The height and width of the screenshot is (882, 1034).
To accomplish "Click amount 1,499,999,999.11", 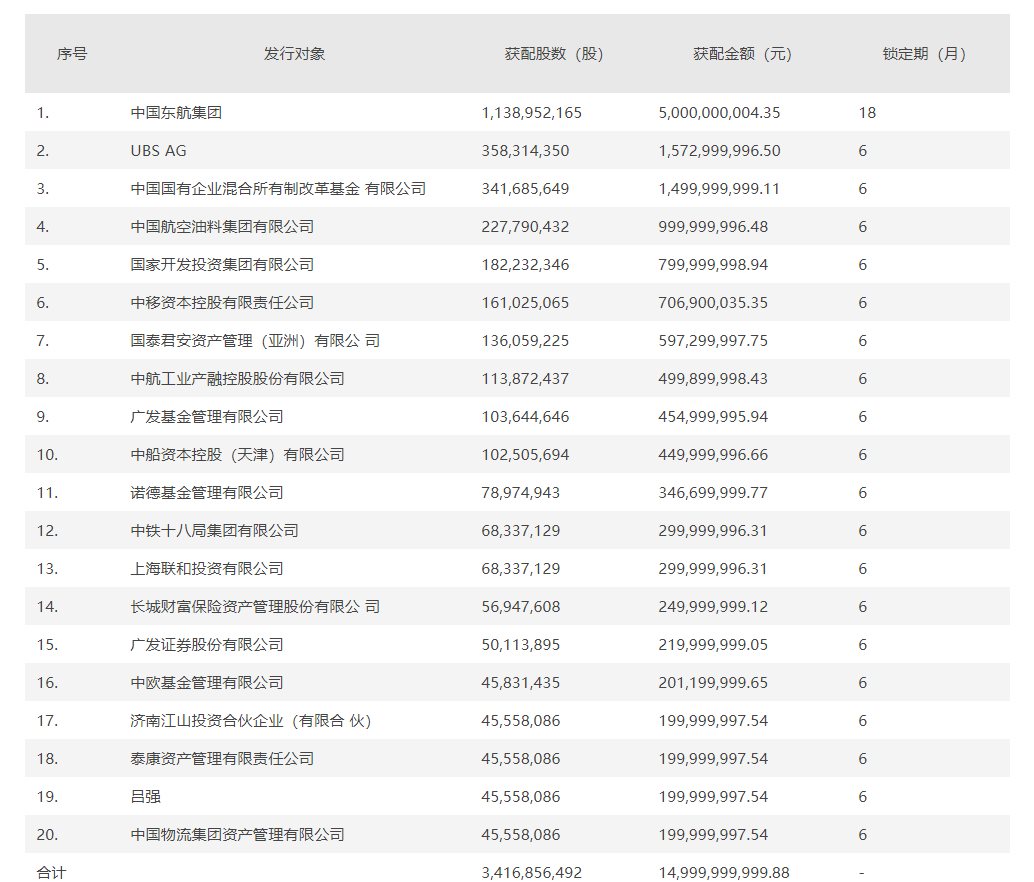I will coord(719,189).
